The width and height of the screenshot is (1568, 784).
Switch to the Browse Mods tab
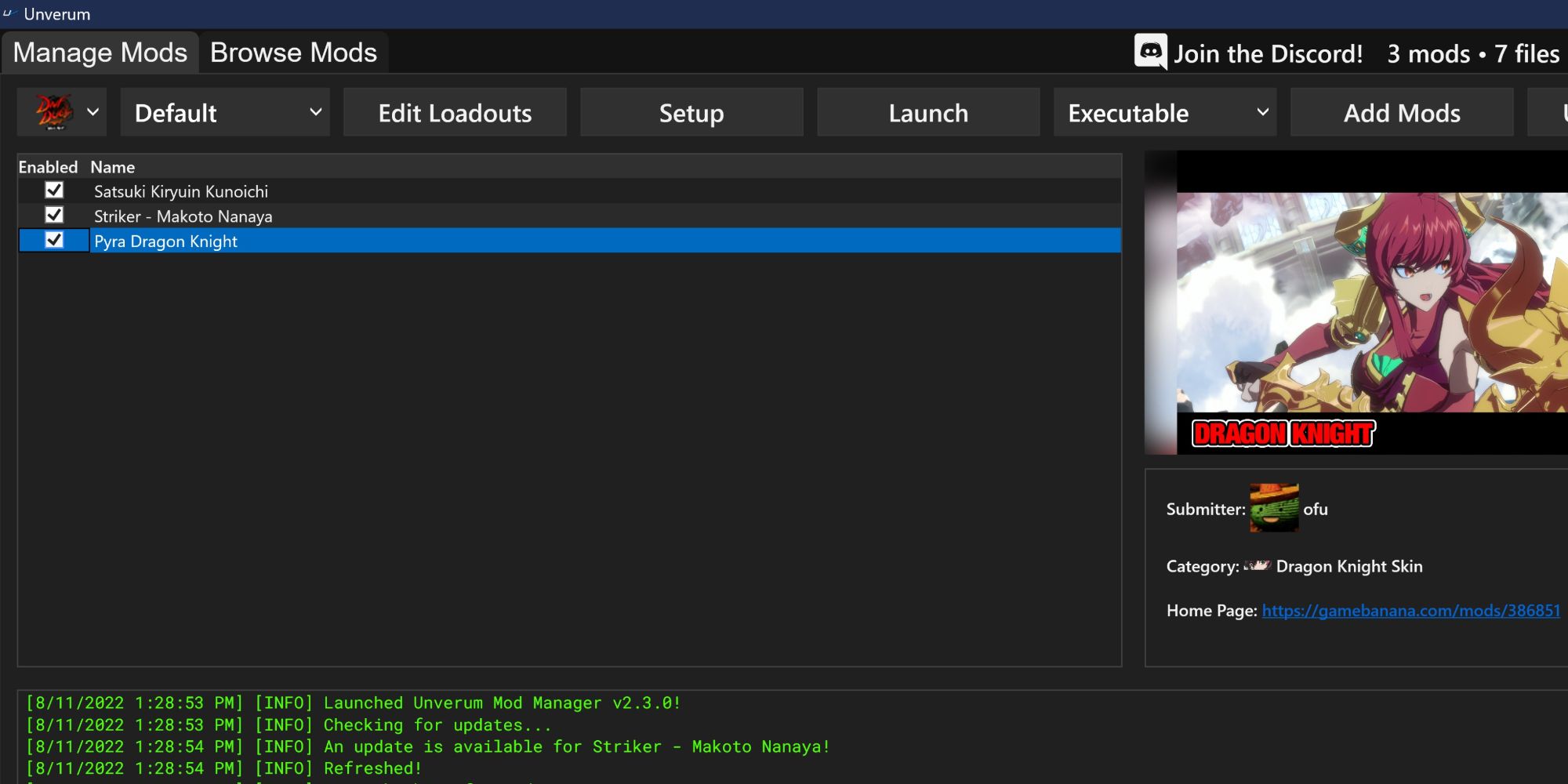[293, 53]
